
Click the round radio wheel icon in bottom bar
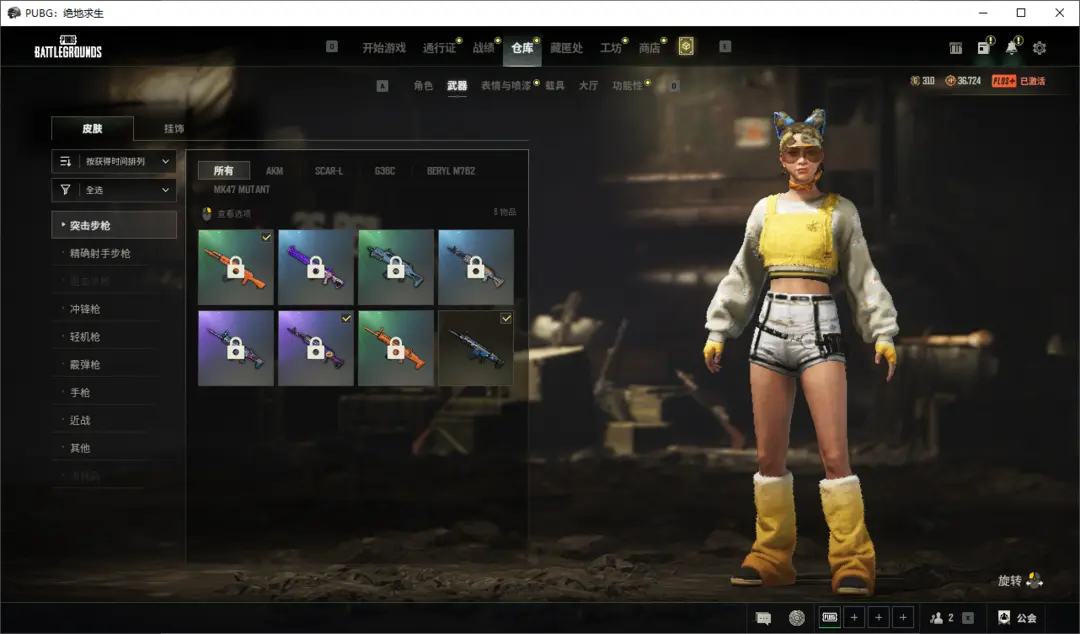click(797, 618)
